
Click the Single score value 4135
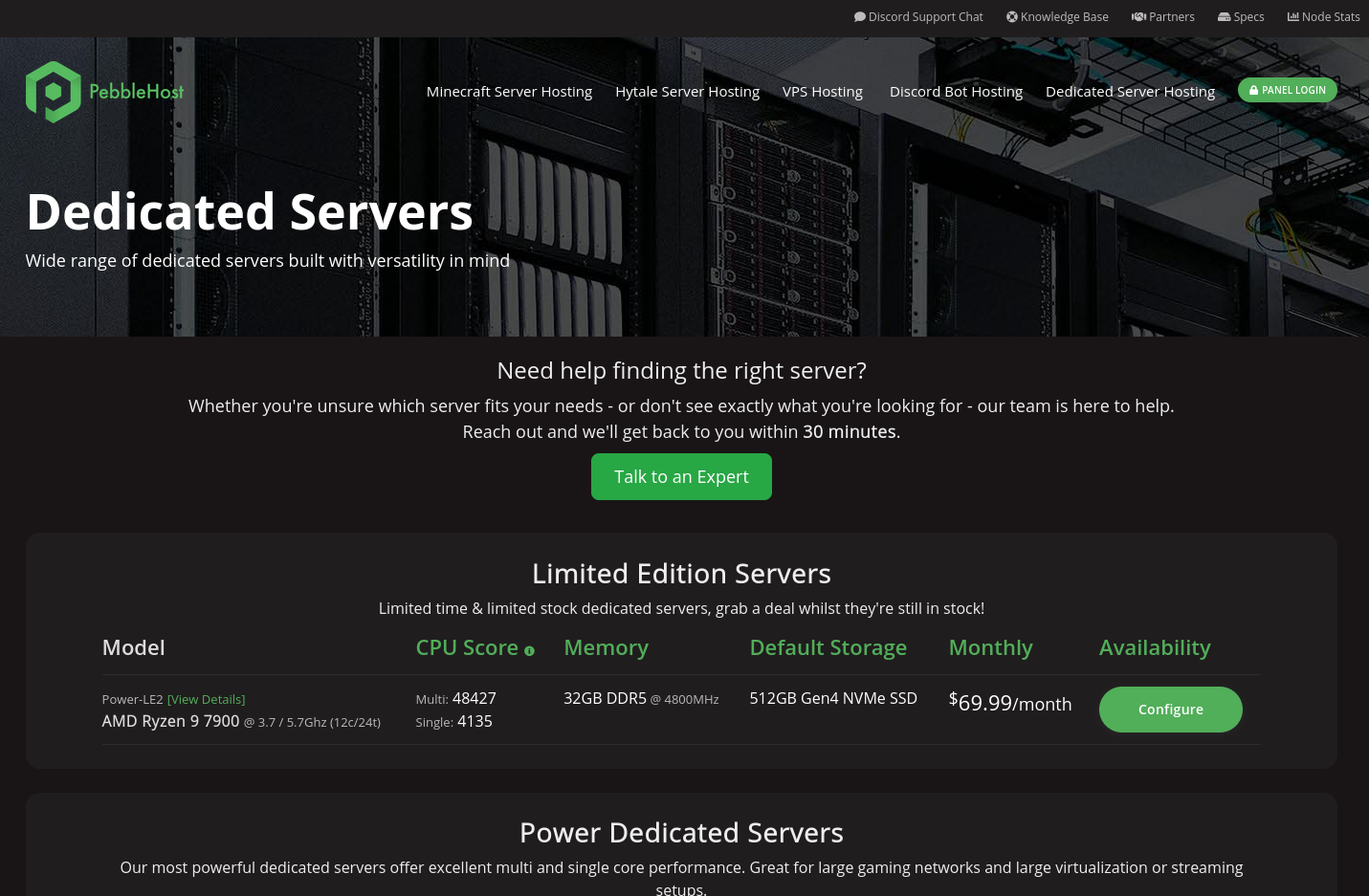[475, 721]
